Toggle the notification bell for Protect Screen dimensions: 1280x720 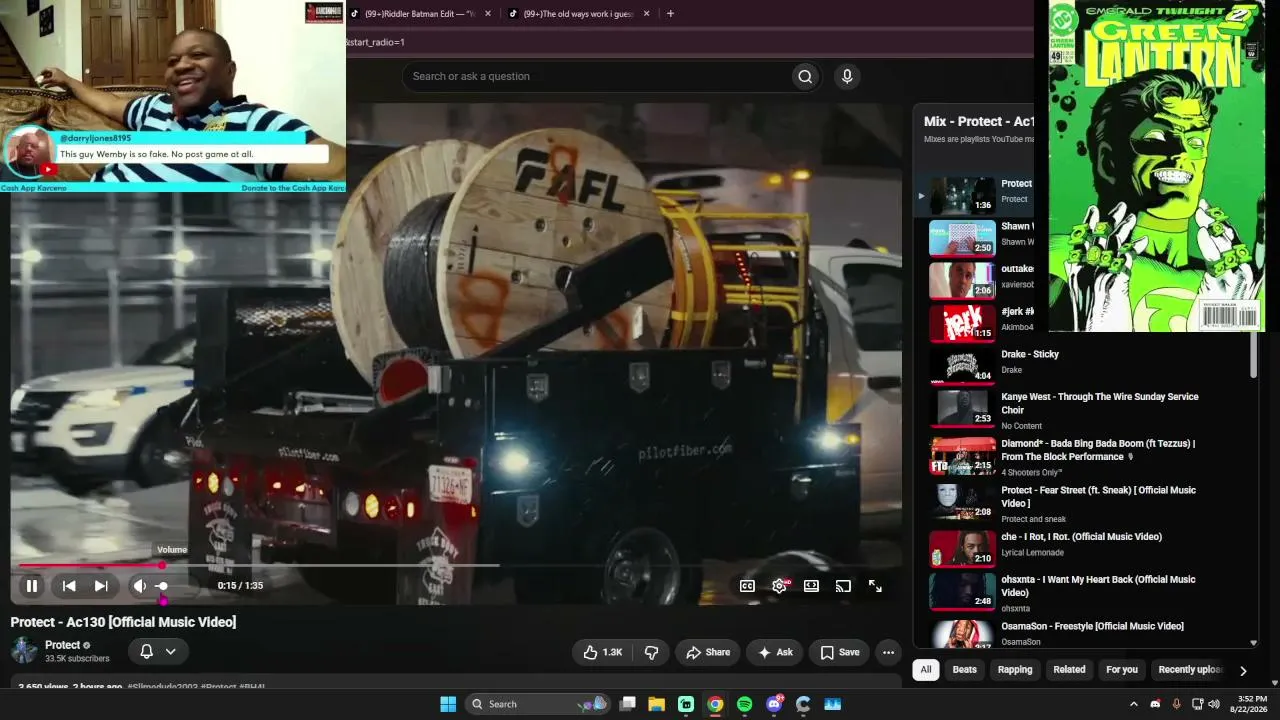click(146, 651)
